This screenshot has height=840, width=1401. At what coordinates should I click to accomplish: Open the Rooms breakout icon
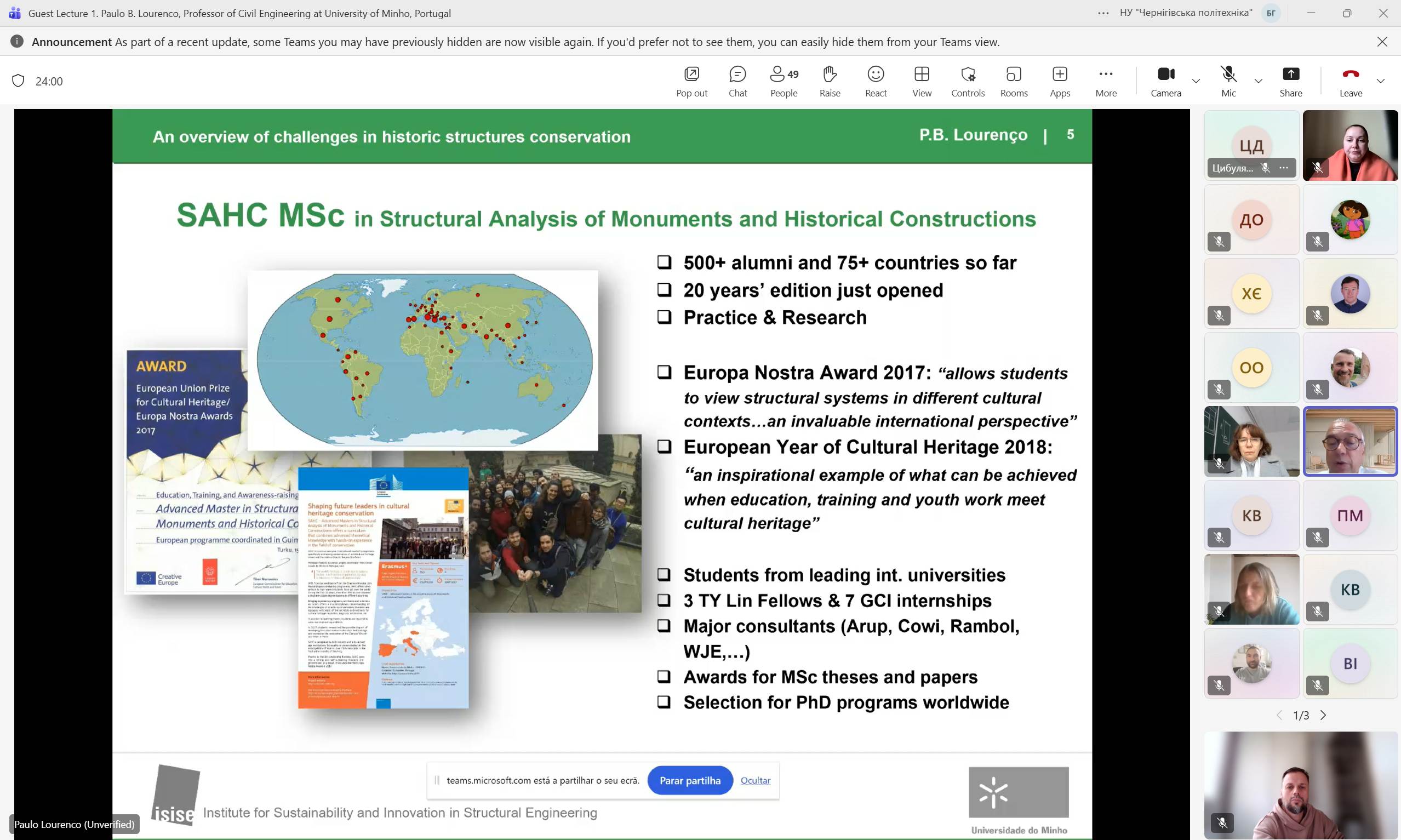click(x=1014, y=81)
